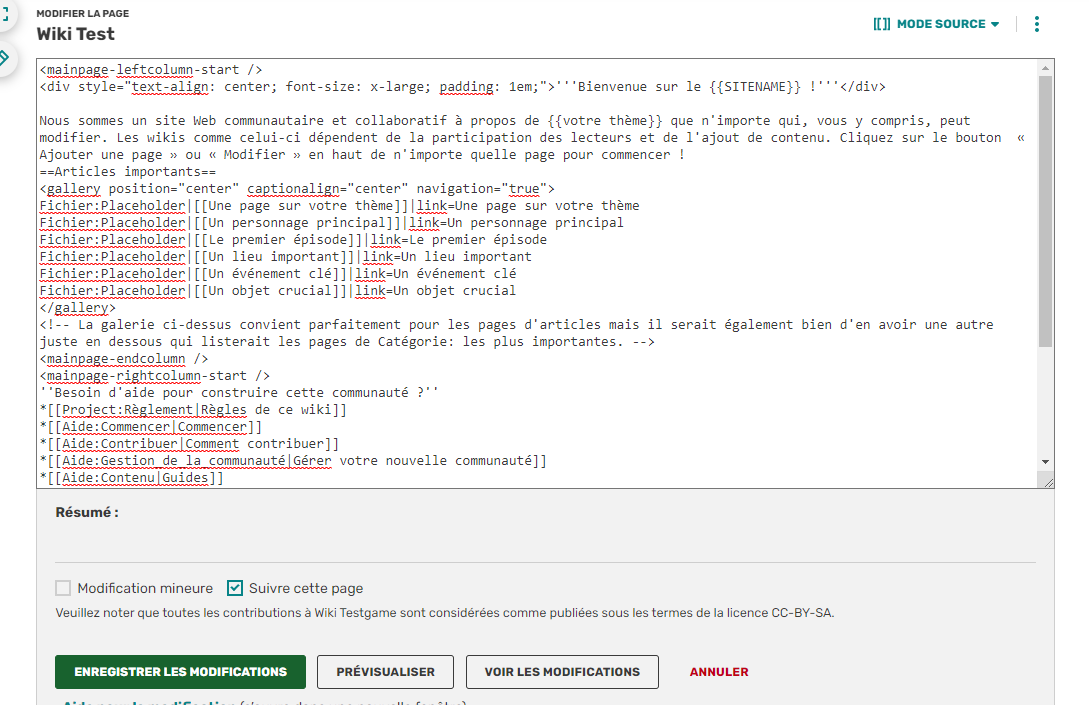Screen dimensions: 1089x705
Task: Click the source editor vertical scrollbar thumb
Action: click(1045, 211)
